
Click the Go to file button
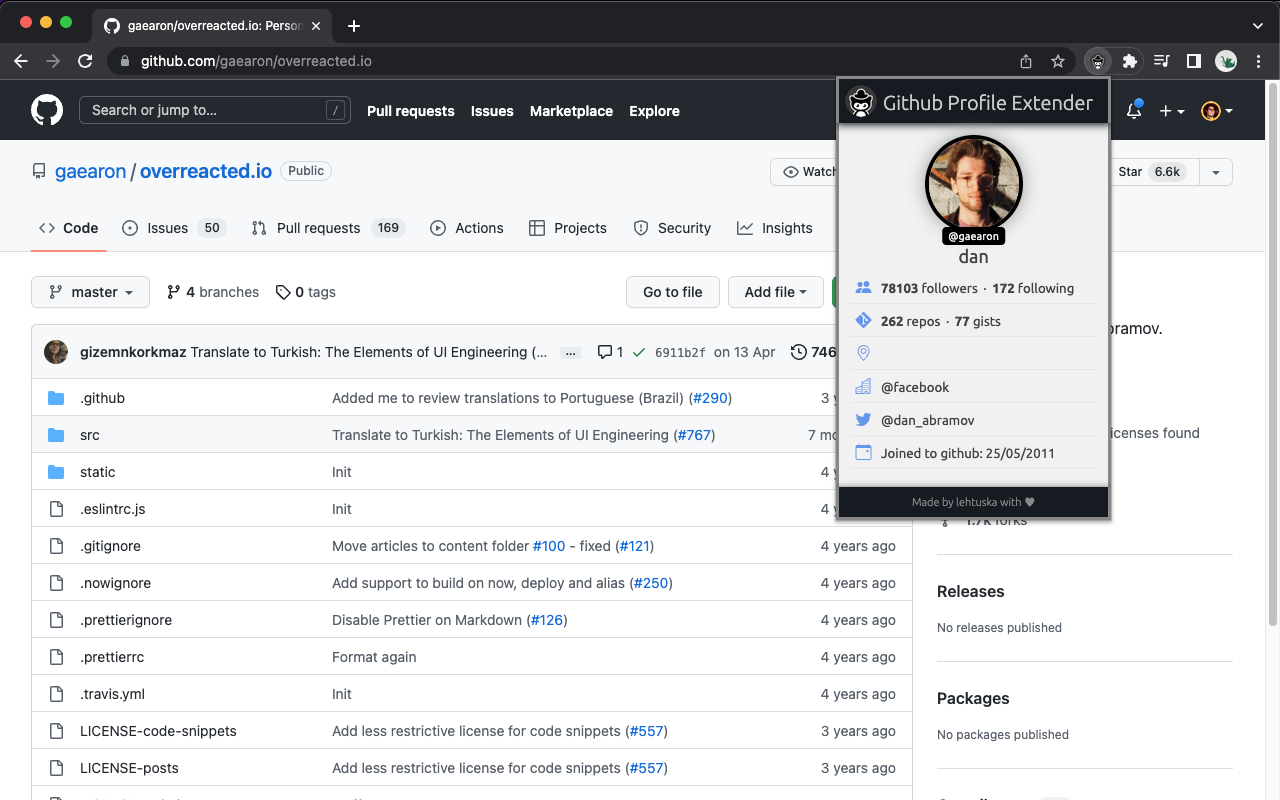click(673, 292)
